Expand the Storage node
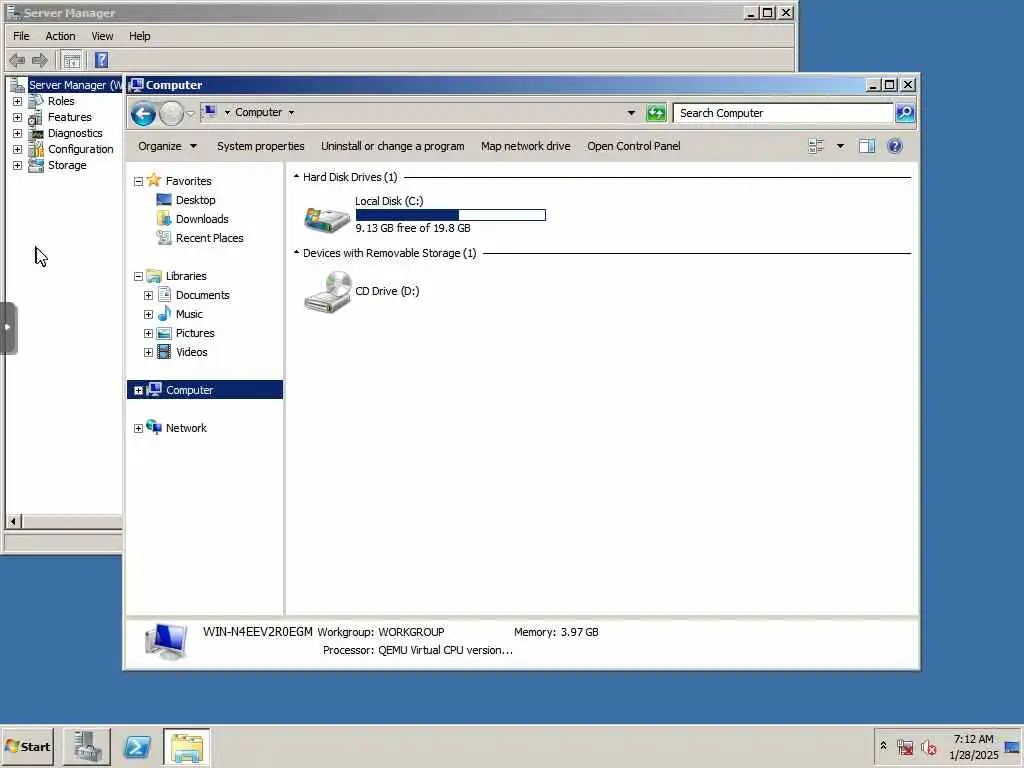 17,165
